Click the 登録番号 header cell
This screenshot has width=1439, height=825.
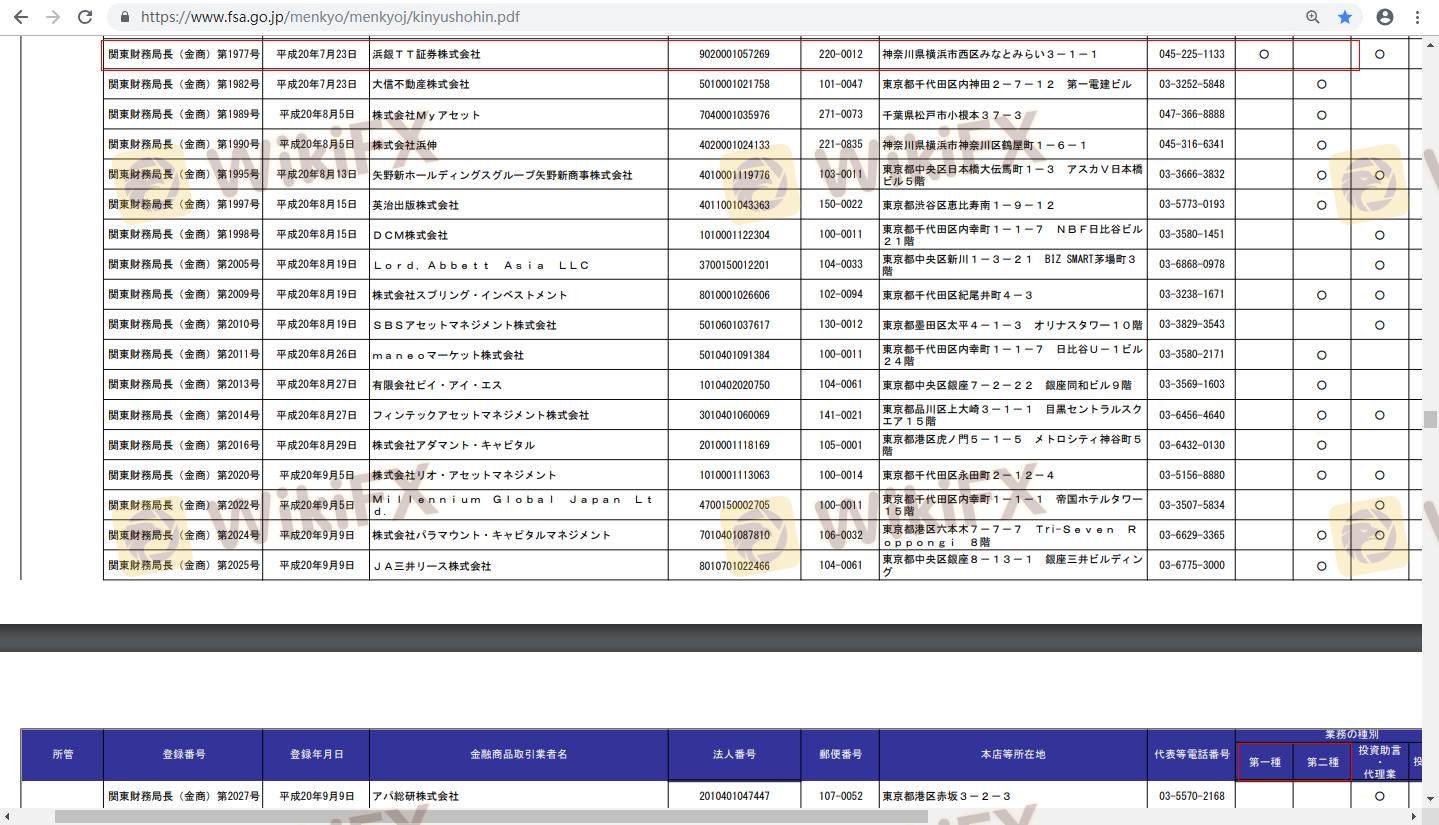click(x=183, y=754)
